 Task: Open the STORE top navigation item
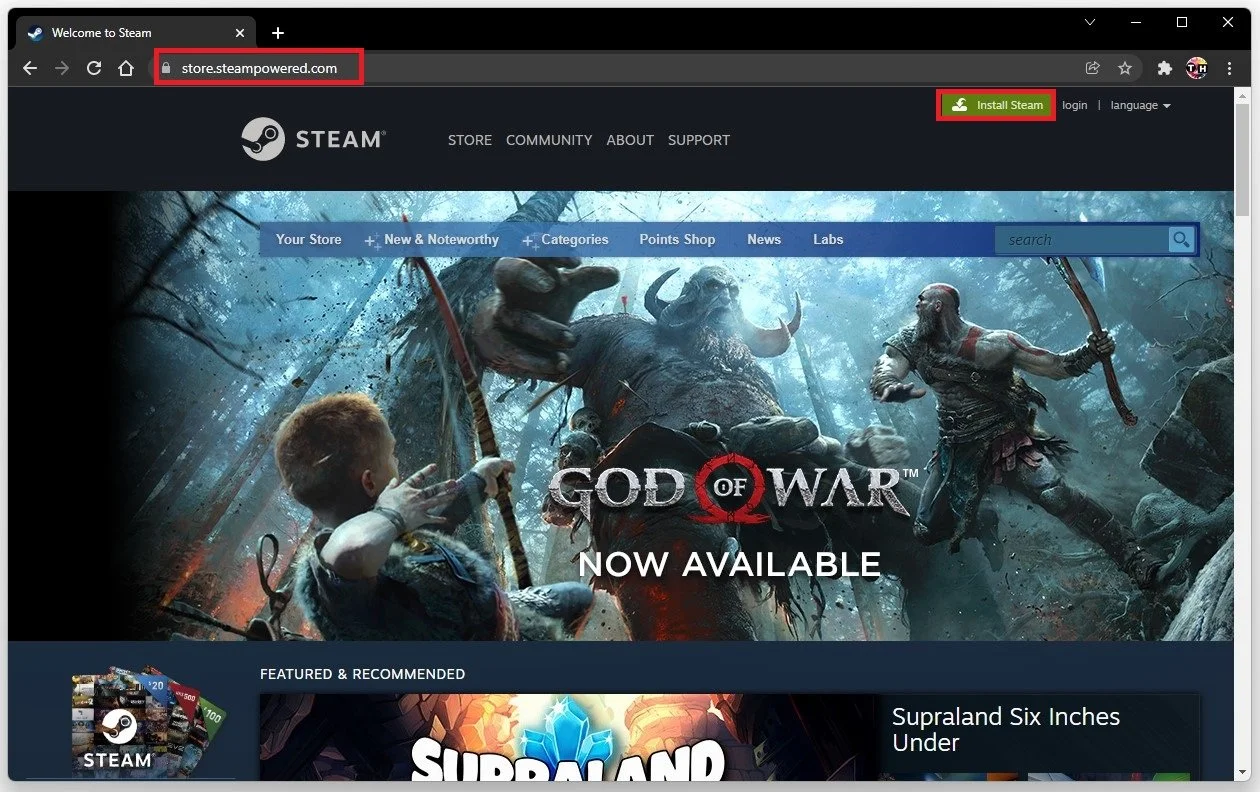click(470, 140)
